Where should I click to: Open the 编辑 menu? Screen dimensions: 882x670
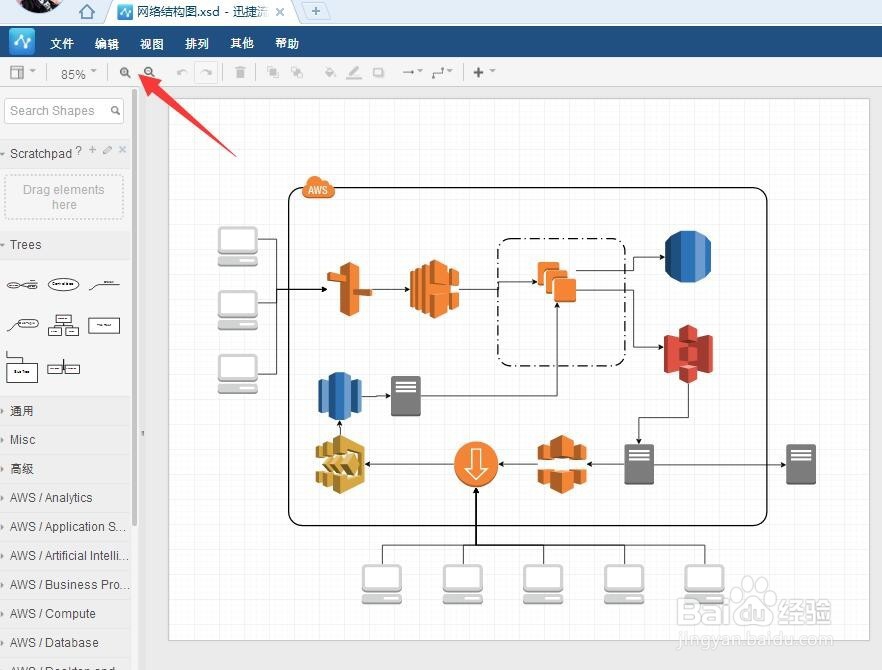tap(107, 43)
